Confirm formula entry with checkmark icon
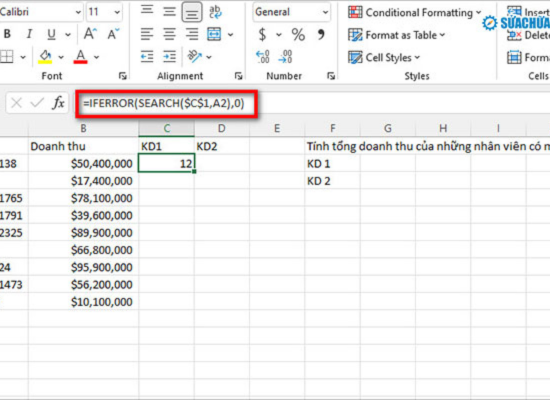Image resolution: width=550 pixels, height=400 pixels. [37, 103]
